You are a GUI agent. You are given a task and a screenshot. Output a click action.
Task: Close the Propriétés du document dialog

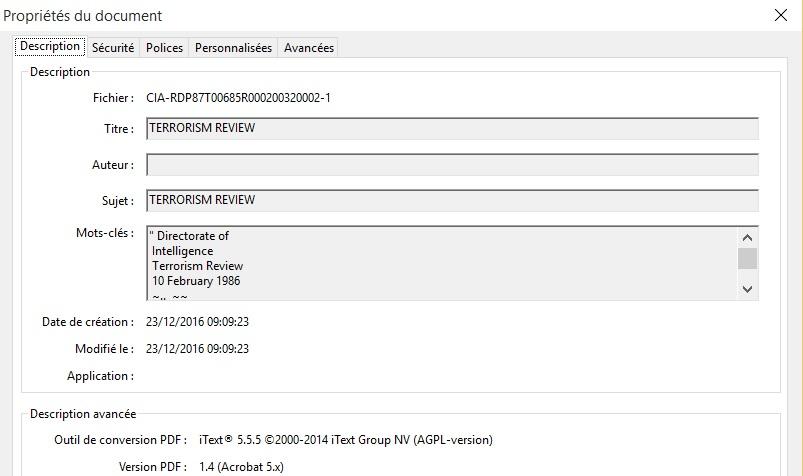point(780,15)
